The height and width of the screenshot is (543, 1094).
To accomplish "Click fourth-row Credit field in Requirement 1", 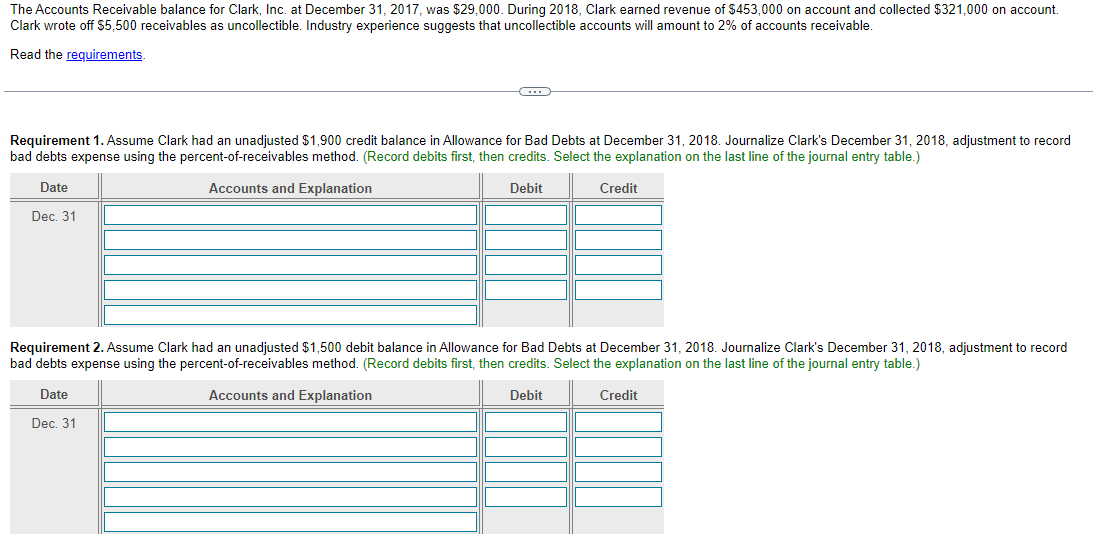I will point(618,290).
